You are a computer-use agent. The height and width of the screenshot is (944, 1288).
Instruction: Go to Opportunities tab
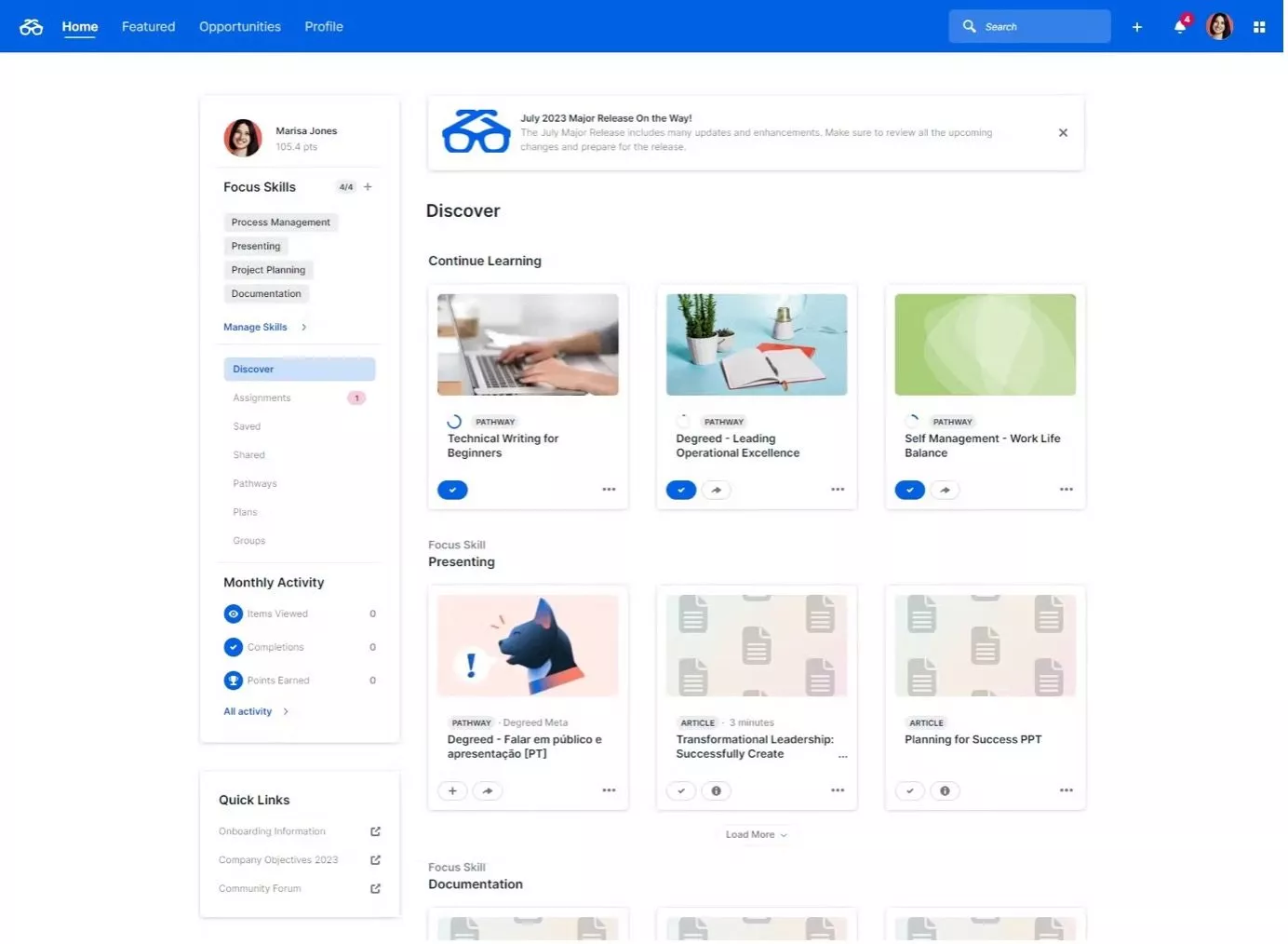point(241,27)
